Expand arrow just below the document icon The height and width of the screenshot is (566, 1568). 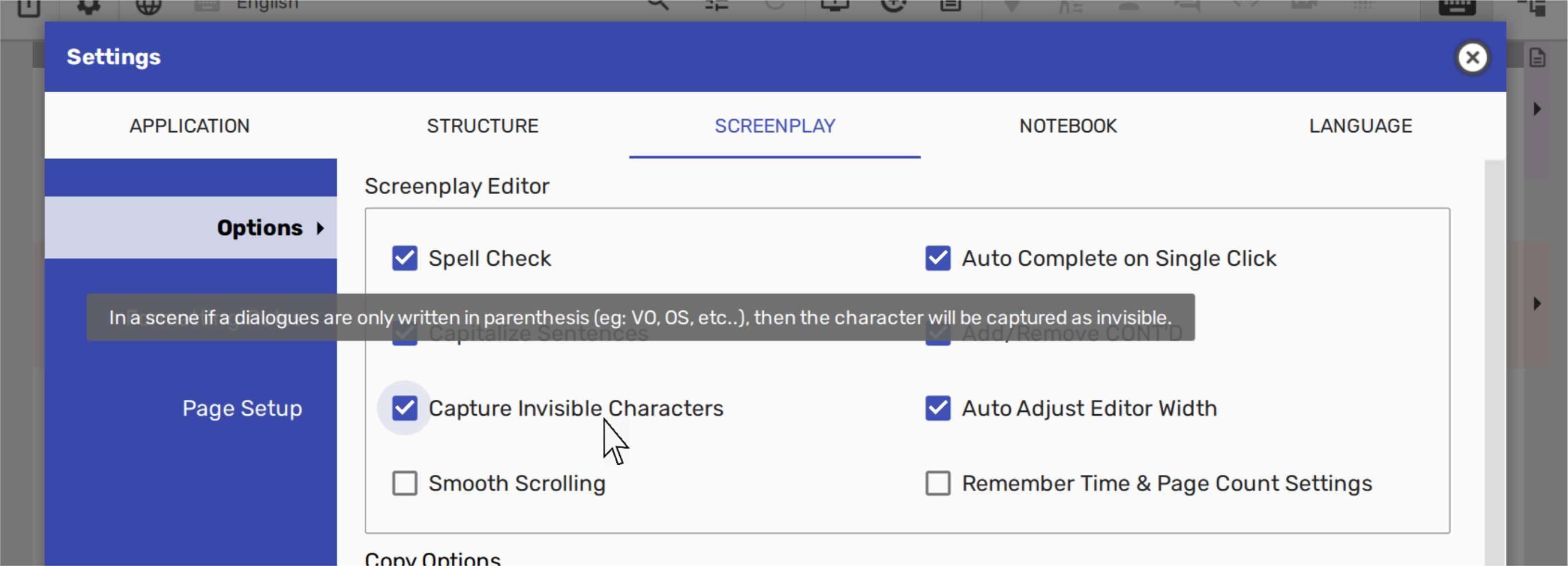coord(1537,109)
